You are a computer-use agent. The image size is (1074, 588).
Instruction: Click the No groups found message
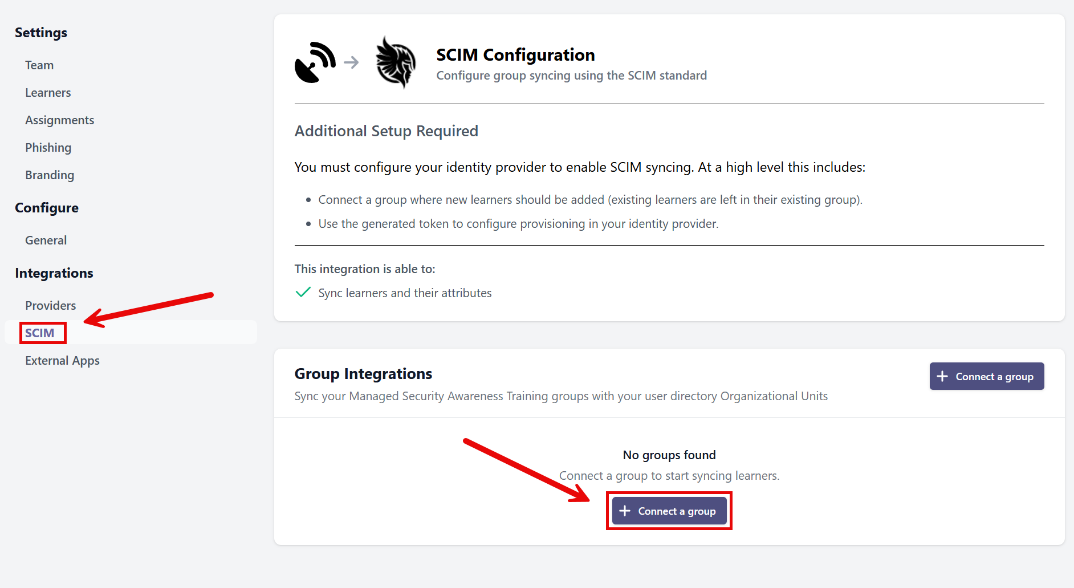669,455
